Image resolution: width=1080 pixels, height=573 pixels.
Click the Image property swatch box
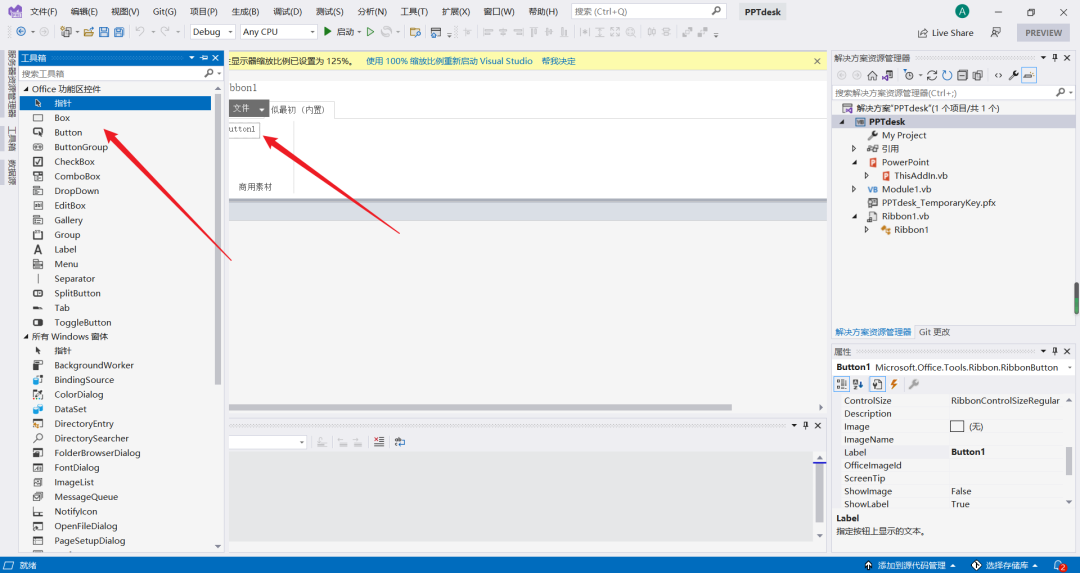point(957,426)
